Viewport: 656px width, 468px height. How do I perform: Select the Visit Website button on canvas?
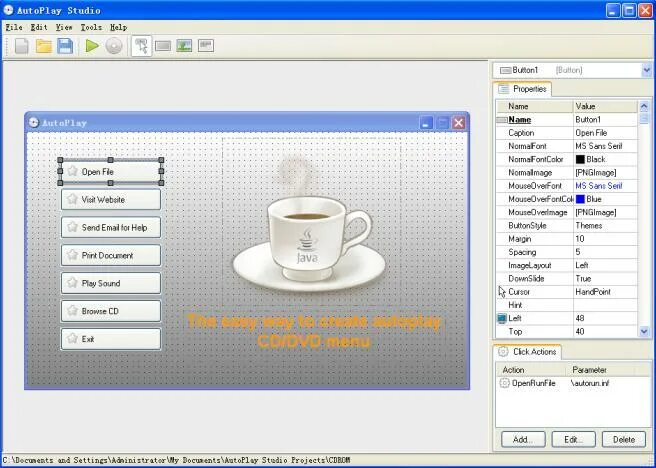click(111, 199)
